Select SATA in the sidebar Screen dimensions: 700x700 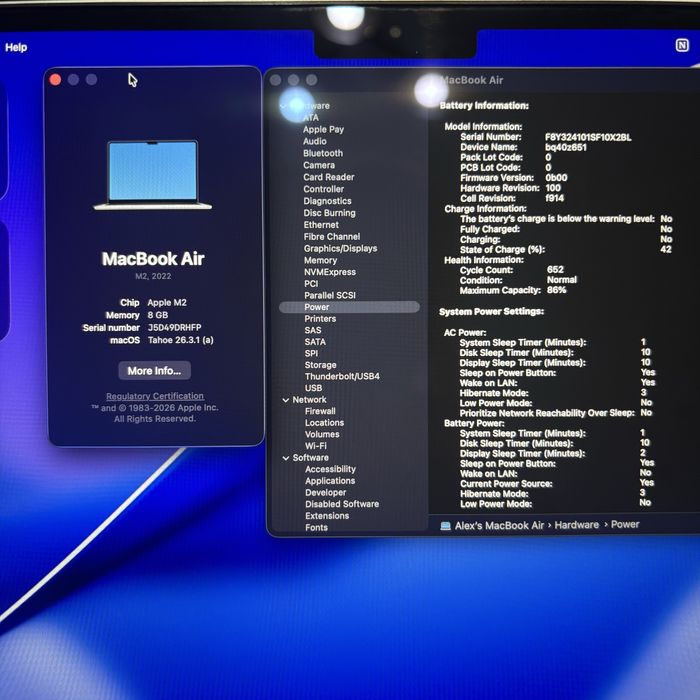(x=315, y=342)
